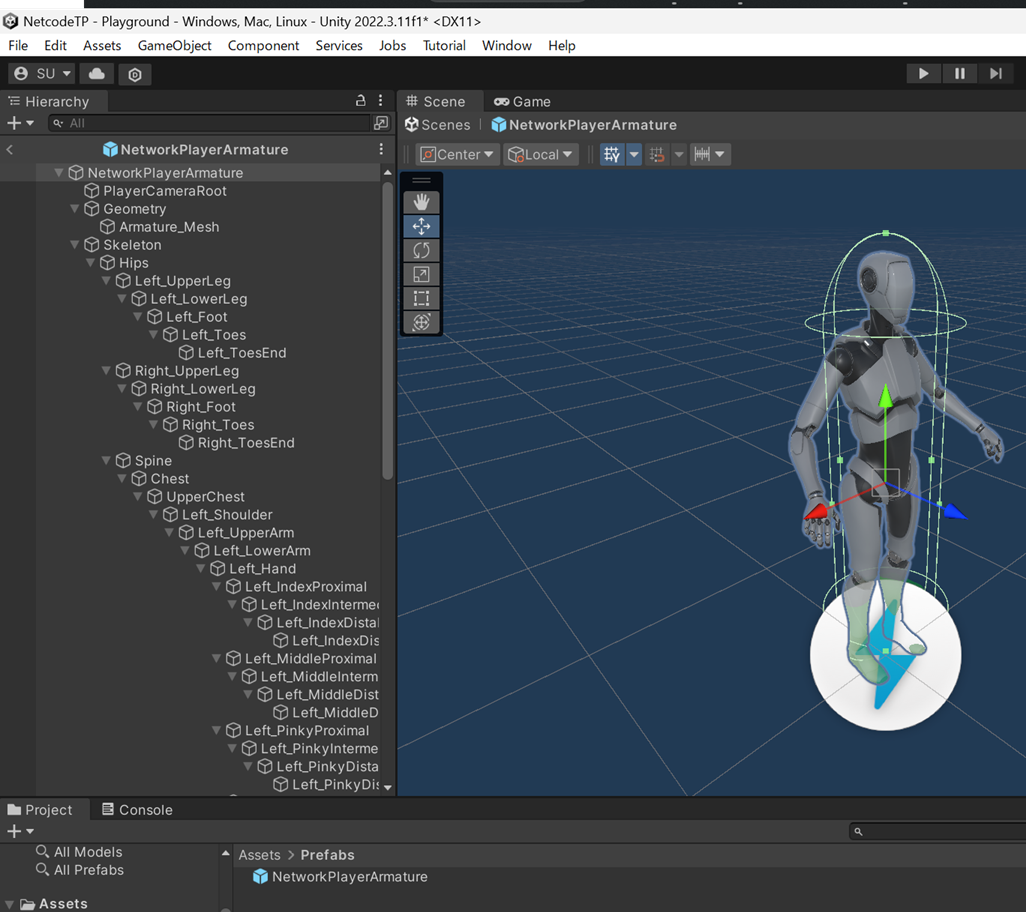1026x912 pixels.
Task: Select the Rect tool
Action: (421, 298)
